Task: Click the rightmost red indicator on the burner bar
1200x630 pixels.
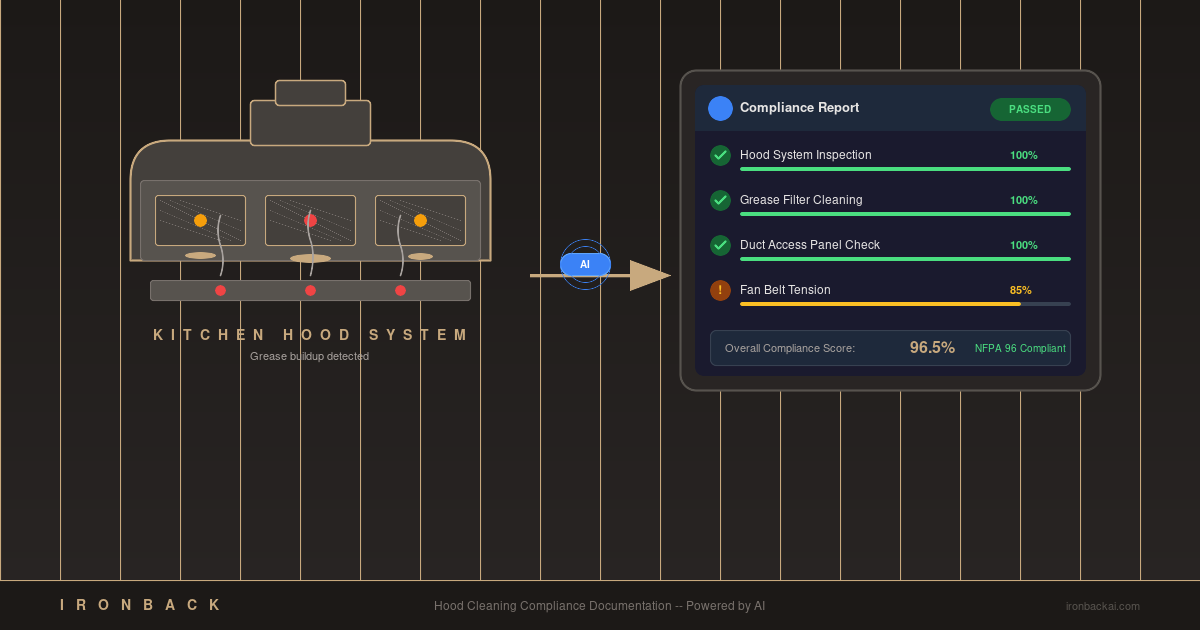Action: point(400,290)
